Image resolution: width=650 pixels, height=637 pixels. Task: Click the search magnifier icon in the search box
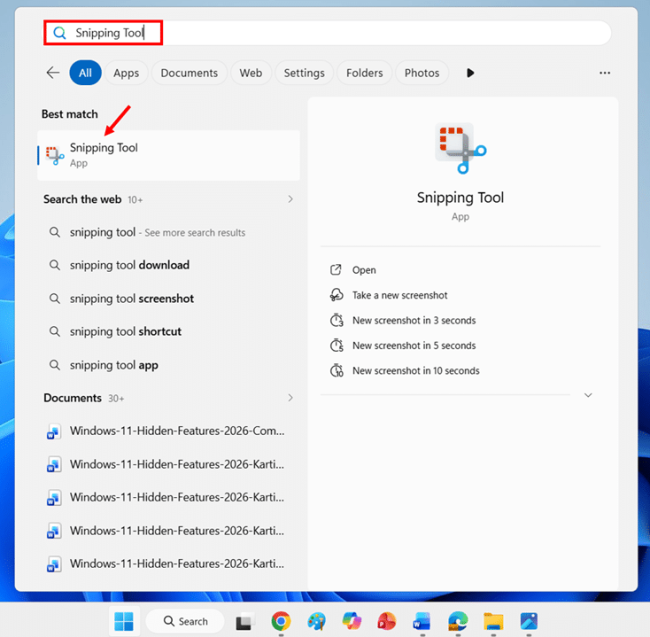pos(60,33)
